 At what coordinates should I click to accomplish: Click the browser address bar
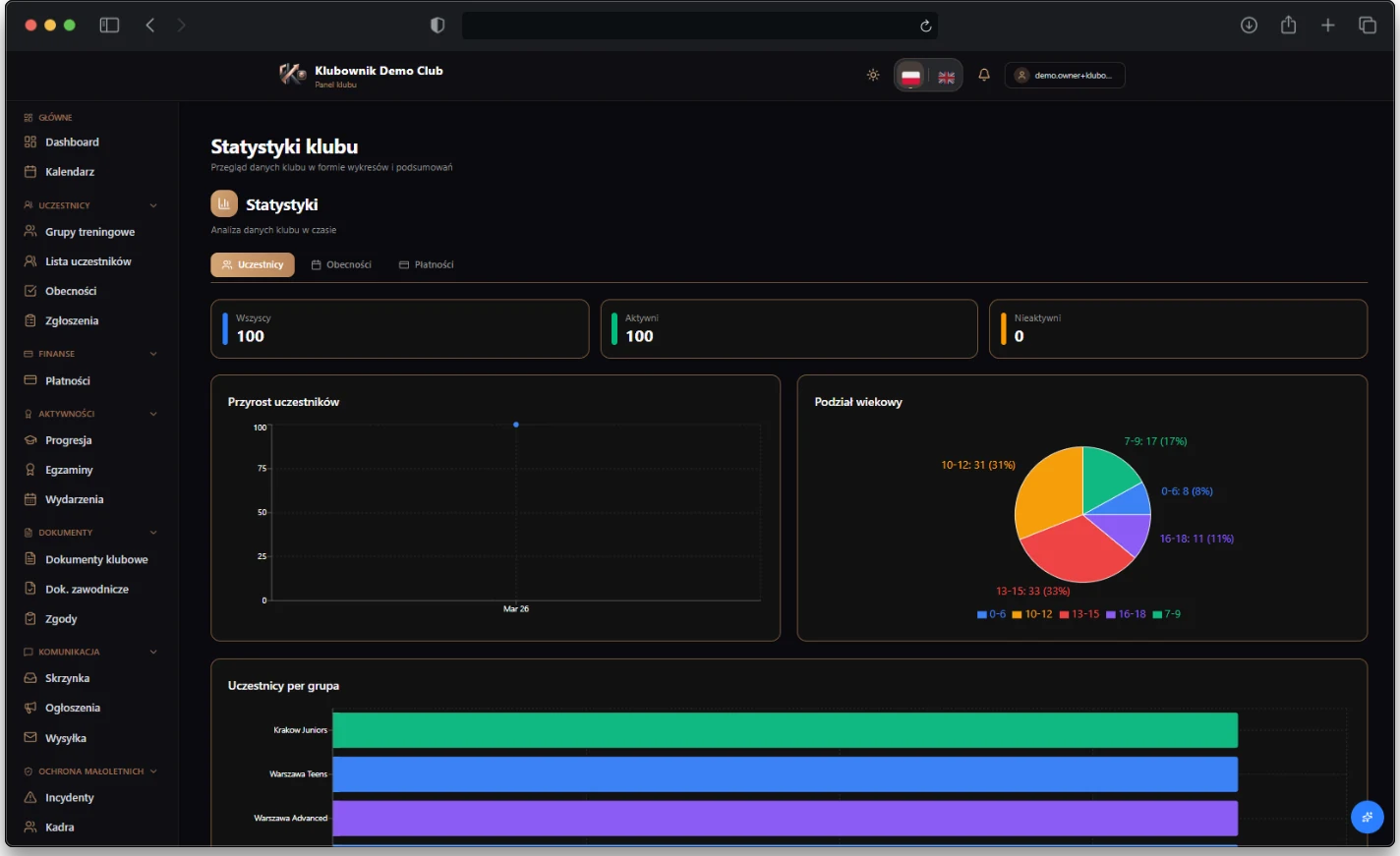coord(700,25)
